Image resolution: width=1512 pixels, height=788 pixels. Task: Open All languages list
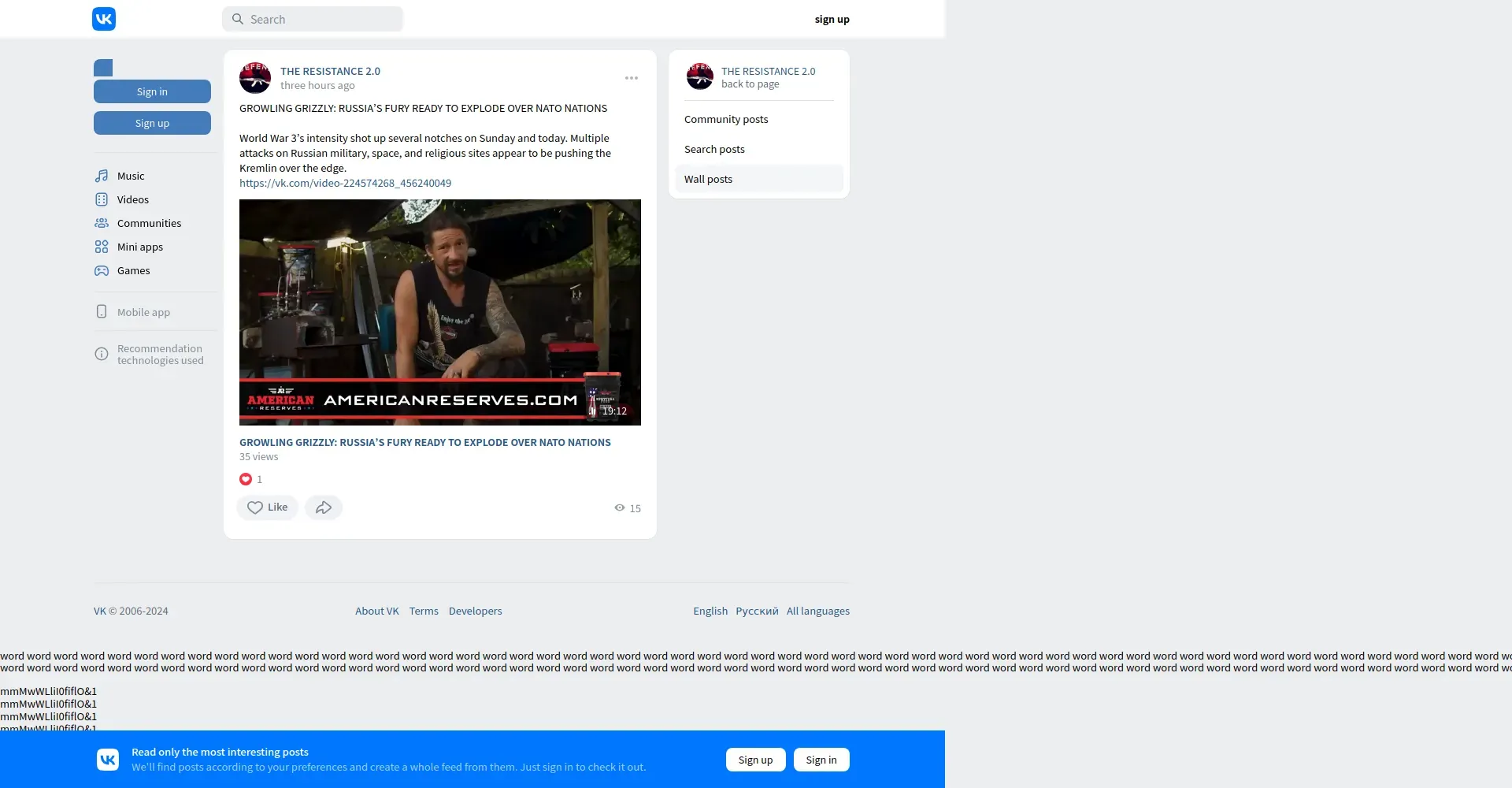[818, 611]
